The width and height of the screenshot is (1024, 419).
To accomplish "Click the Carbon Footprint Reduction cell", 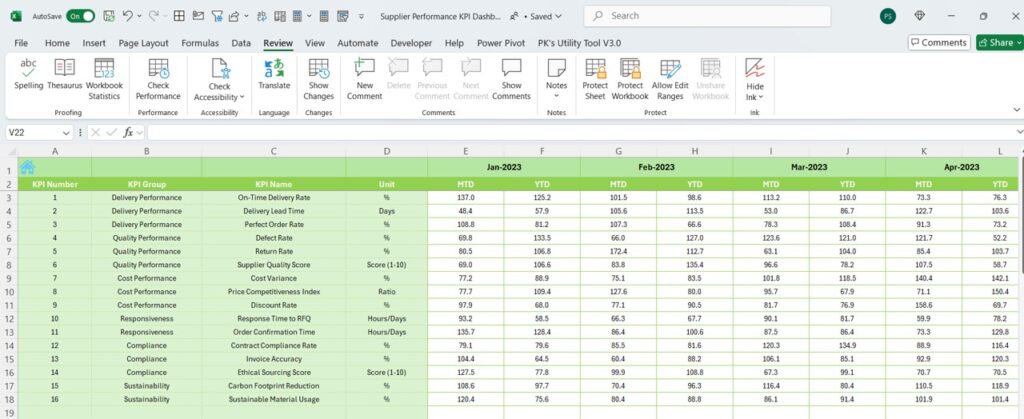I will click(274, 386).
